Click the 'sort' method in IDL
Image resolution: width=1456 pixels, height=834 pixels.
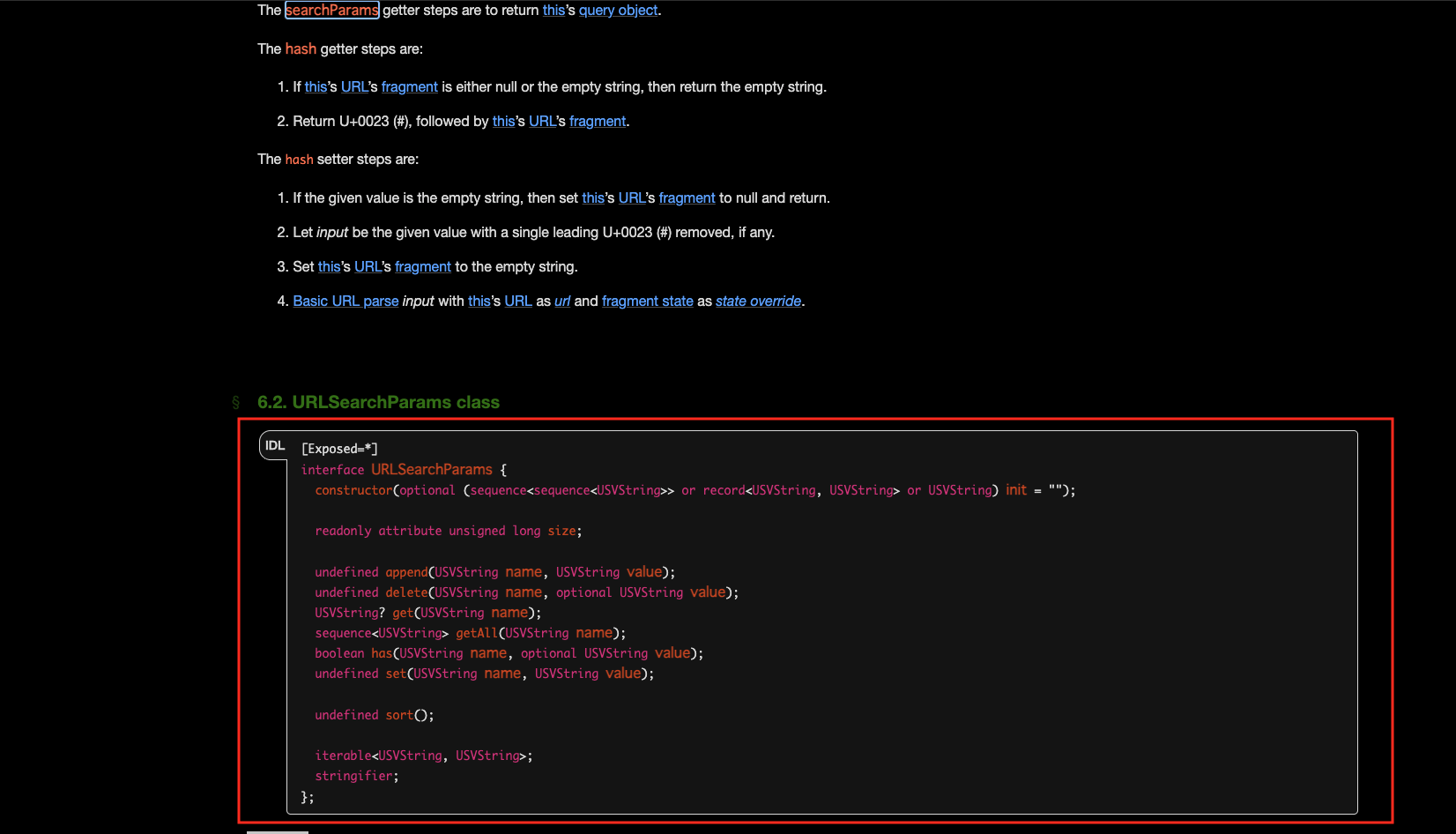click(399, 715)
